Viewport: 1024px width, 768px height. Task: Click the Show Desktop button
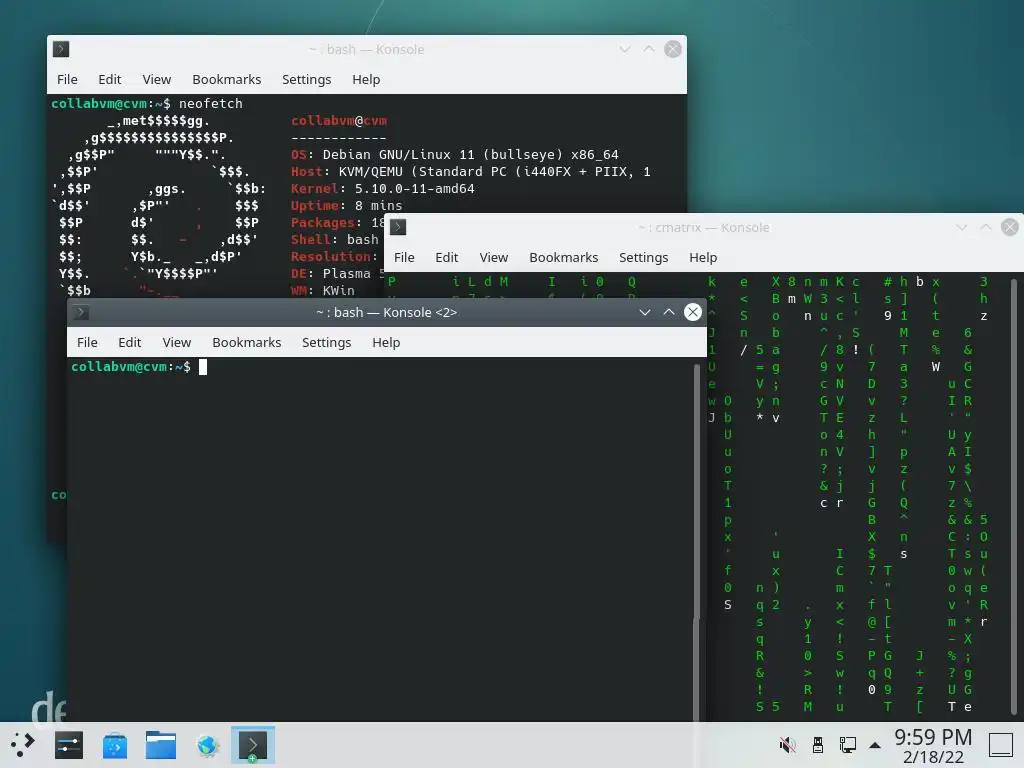click(x=1000, y=744)
